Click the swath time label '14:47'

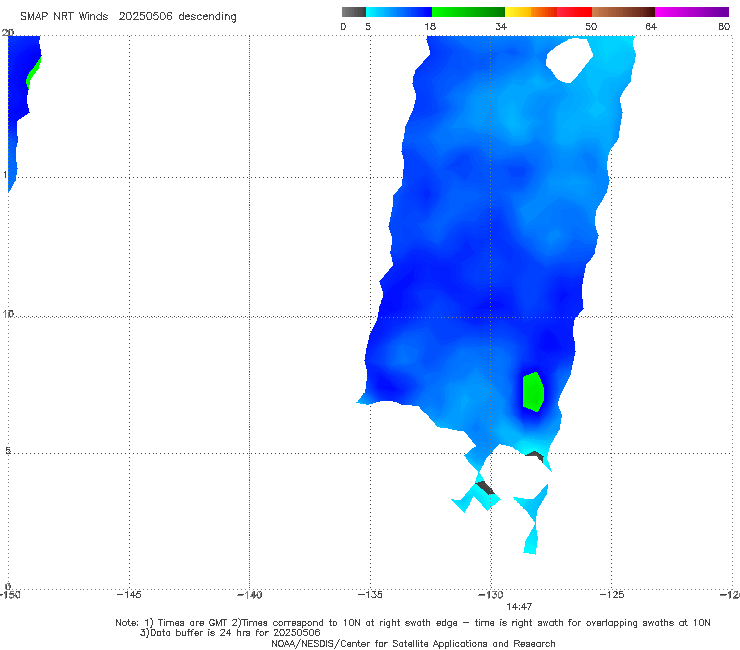(x=519, y=607)
